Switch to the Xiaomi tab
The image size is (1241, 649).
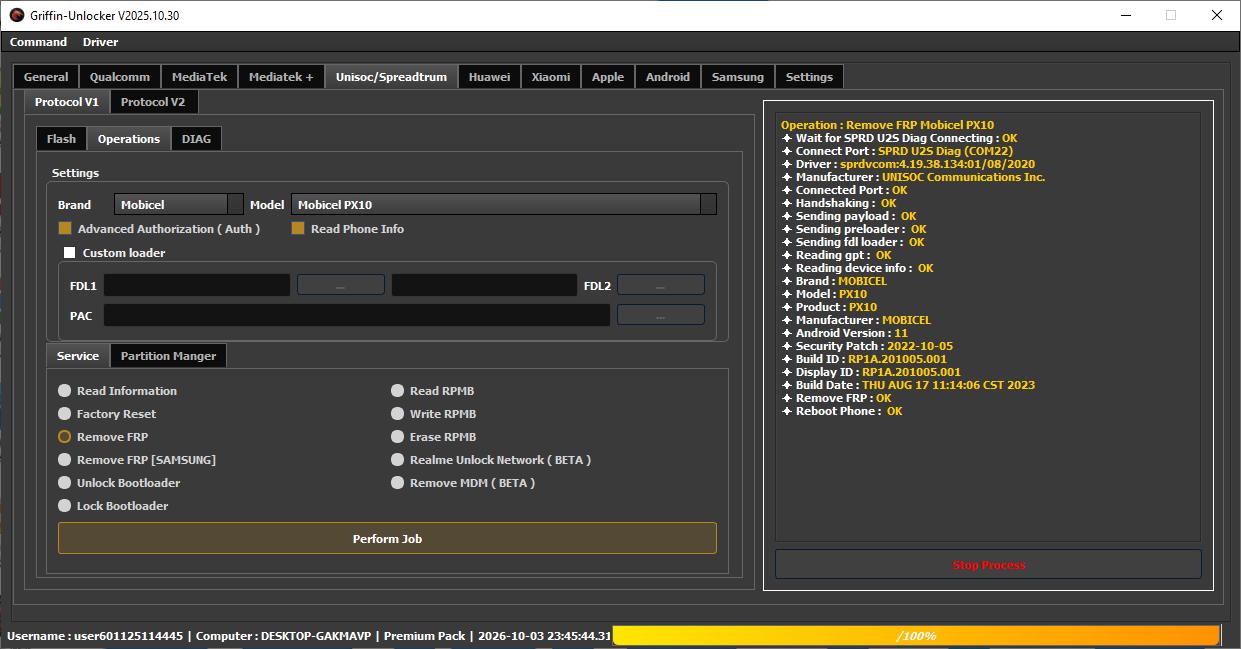(551, 77)
